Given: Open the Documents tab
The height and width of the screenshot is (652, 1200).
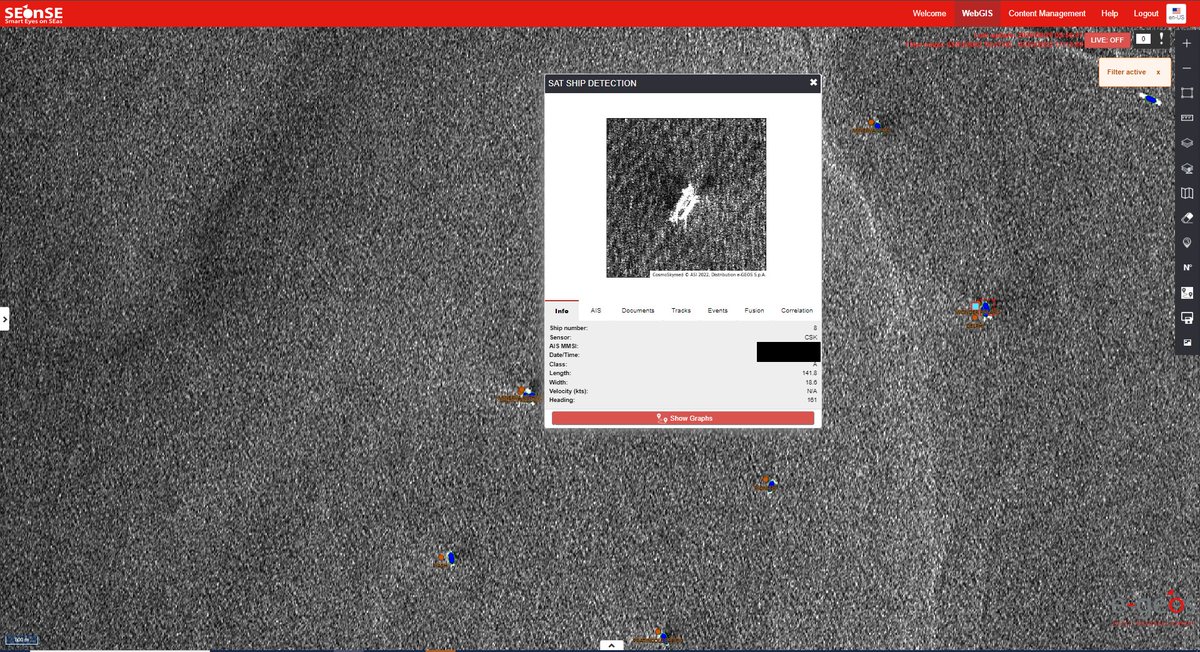Looking at the screenshot, I should [x=638, y=310].
